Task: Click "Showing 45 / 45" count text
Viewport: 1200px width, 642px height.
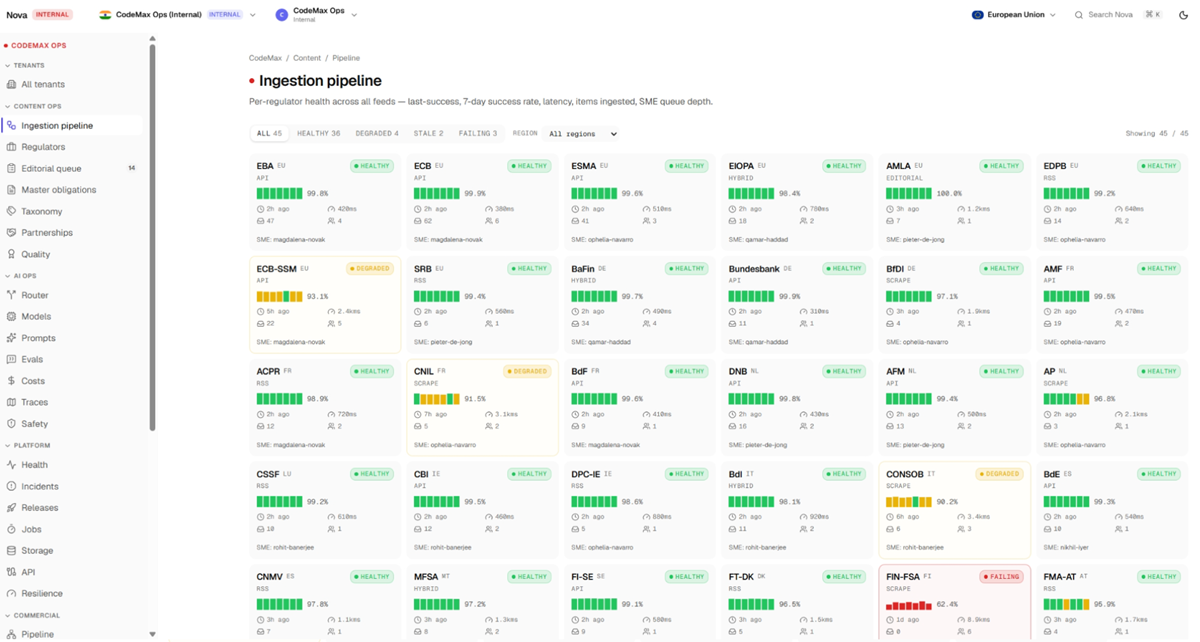Action: click(x=1157, y=133)
